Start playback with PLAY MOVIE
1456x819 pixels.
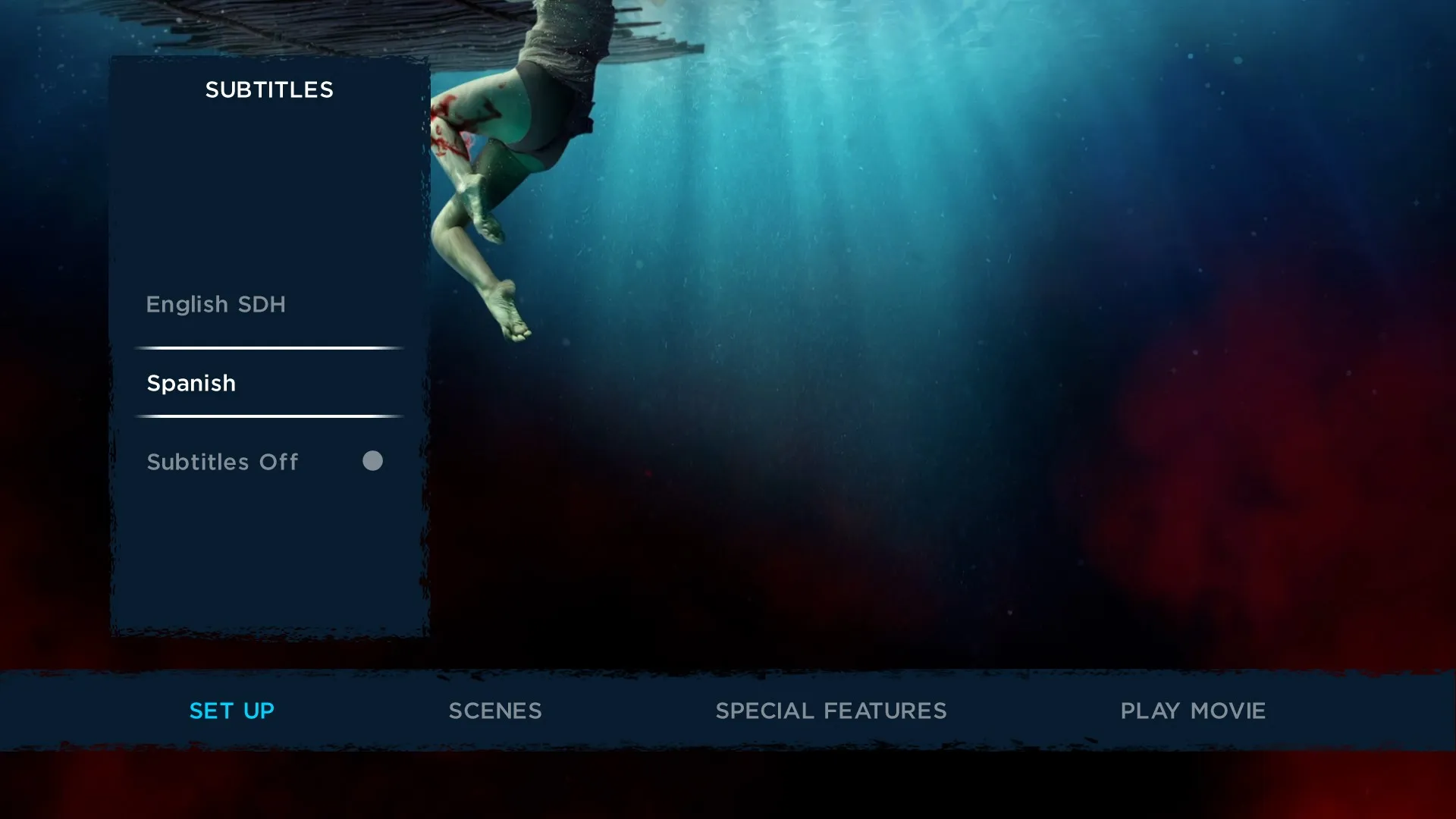[x=1193, y=711]
